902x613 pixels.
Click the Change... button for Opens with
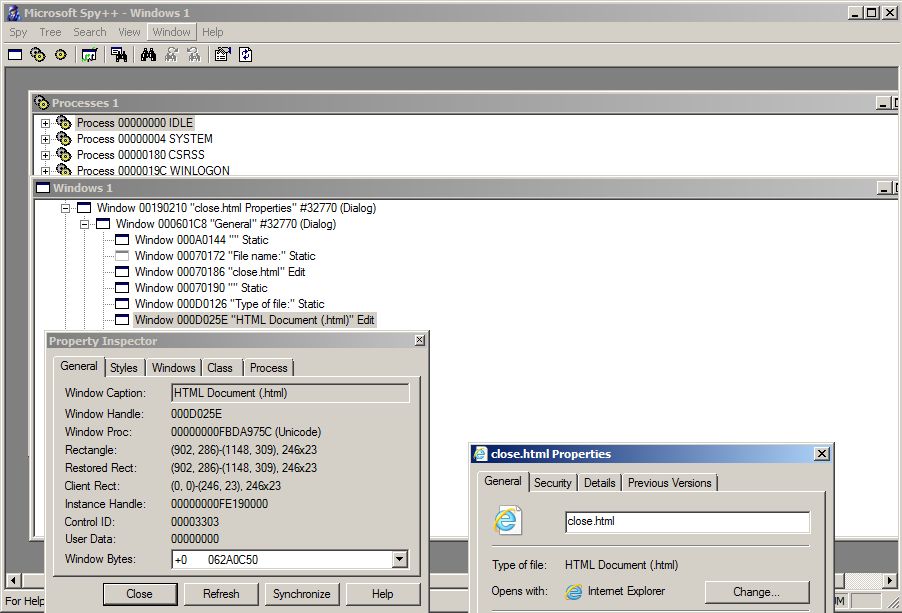(756, 592)
